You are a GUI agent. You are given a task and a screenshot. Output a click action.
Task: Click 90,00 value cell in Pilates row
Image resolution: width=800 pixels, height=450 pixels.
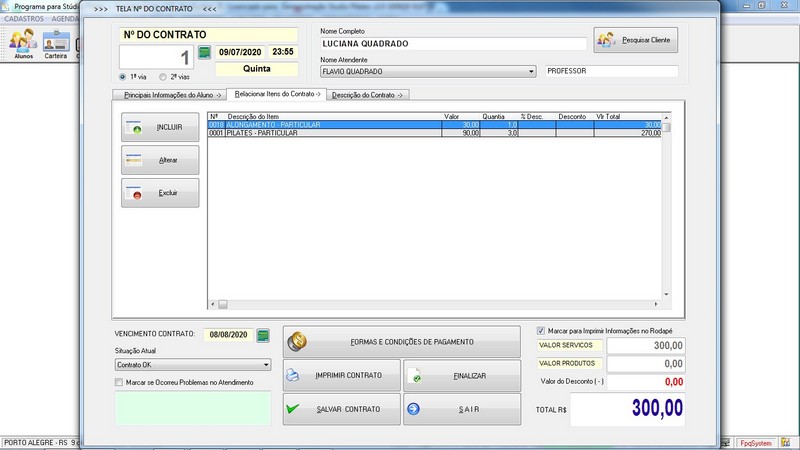[461, 133]
